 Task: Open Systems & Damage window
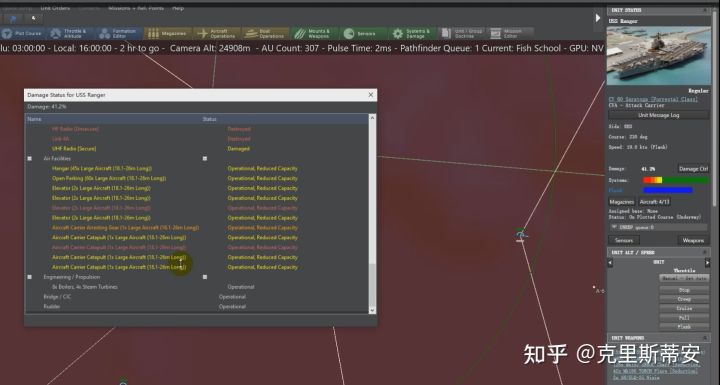click(412, 33)
